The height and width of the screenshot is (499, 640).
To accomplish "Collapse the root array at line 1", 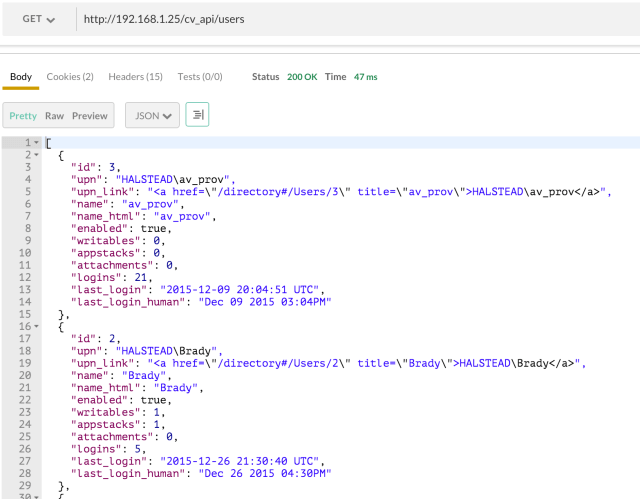I will click(x=37, y=143).
